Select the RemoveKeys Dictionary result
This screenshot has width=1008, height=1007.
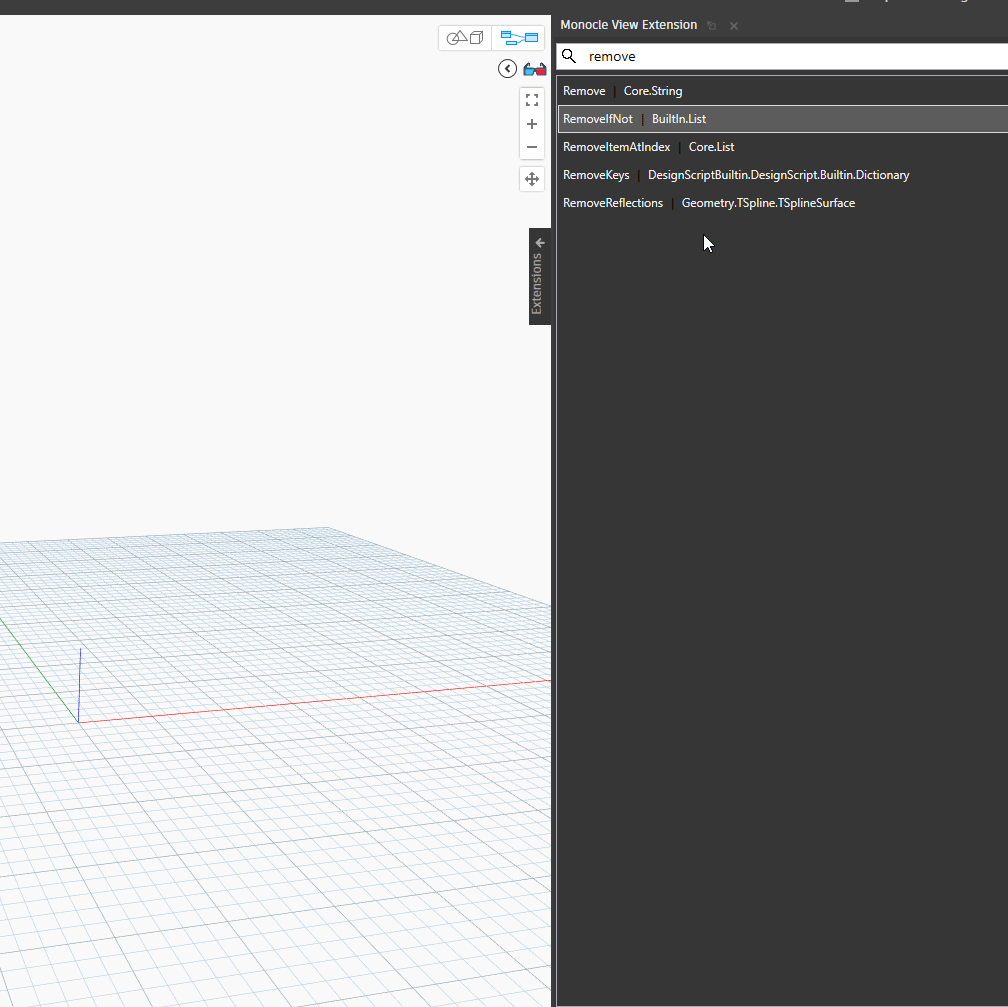coord(782,175)
